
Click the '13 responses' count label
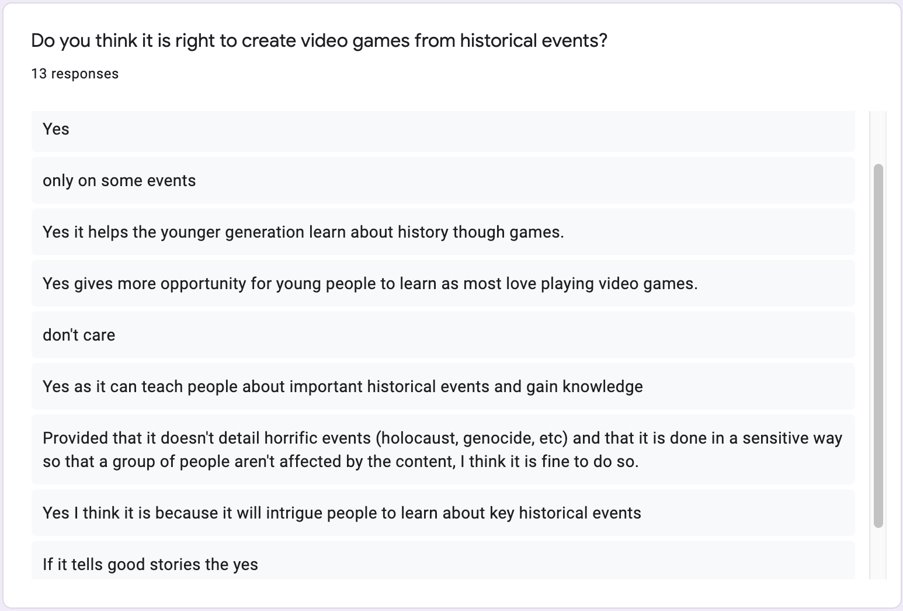pyautogui.click(x=75, y=74)
